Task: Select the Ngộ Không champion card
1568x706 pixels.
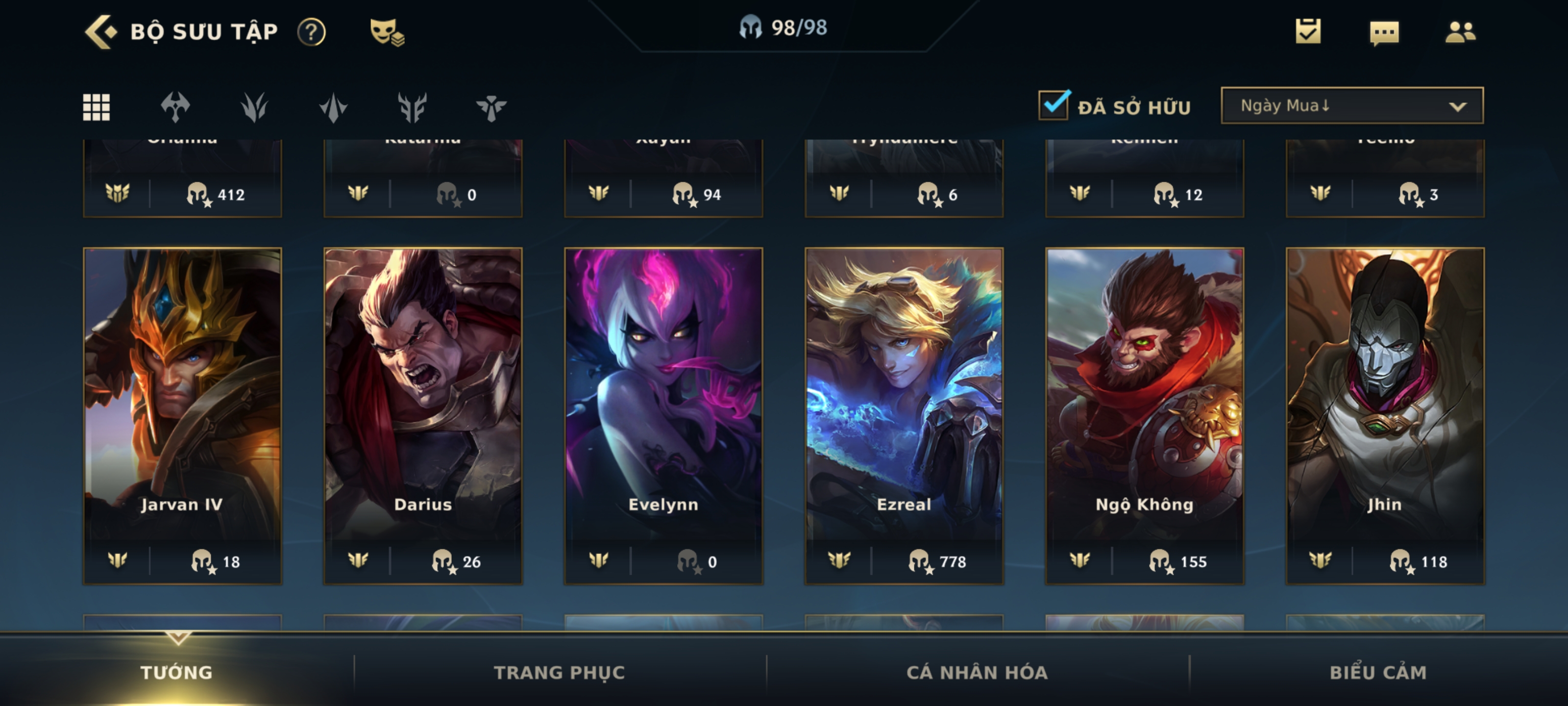Action: [x=1144, y=416]
